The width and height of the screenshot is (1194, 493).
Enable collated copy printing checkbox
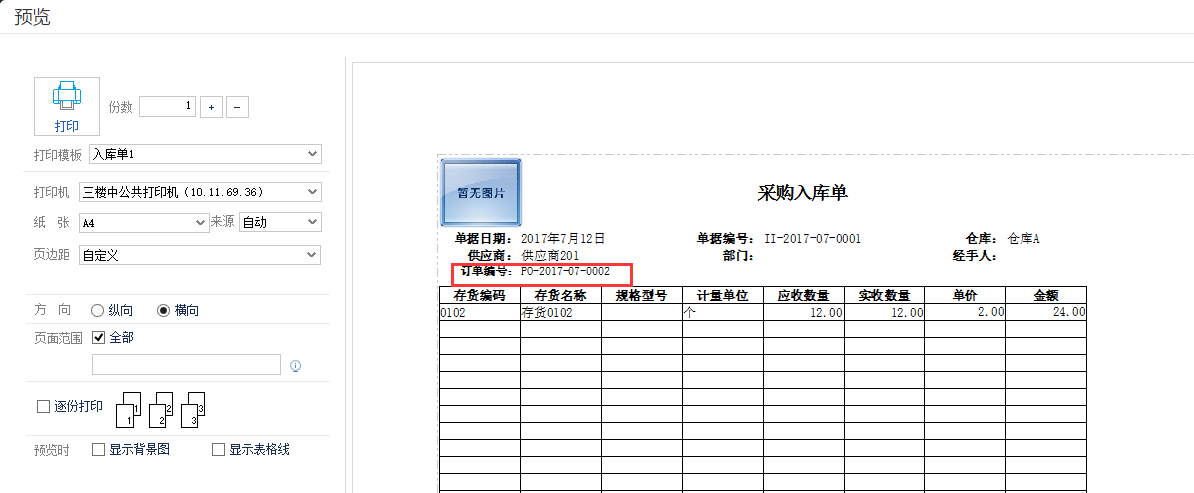pos(43,406)
